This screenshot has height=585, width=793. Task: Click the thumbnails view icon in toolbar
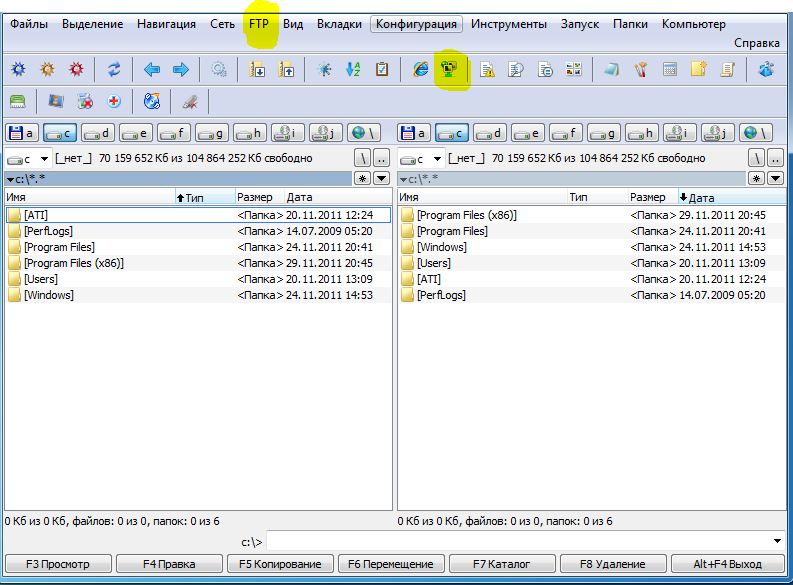(x=573, y=69)
